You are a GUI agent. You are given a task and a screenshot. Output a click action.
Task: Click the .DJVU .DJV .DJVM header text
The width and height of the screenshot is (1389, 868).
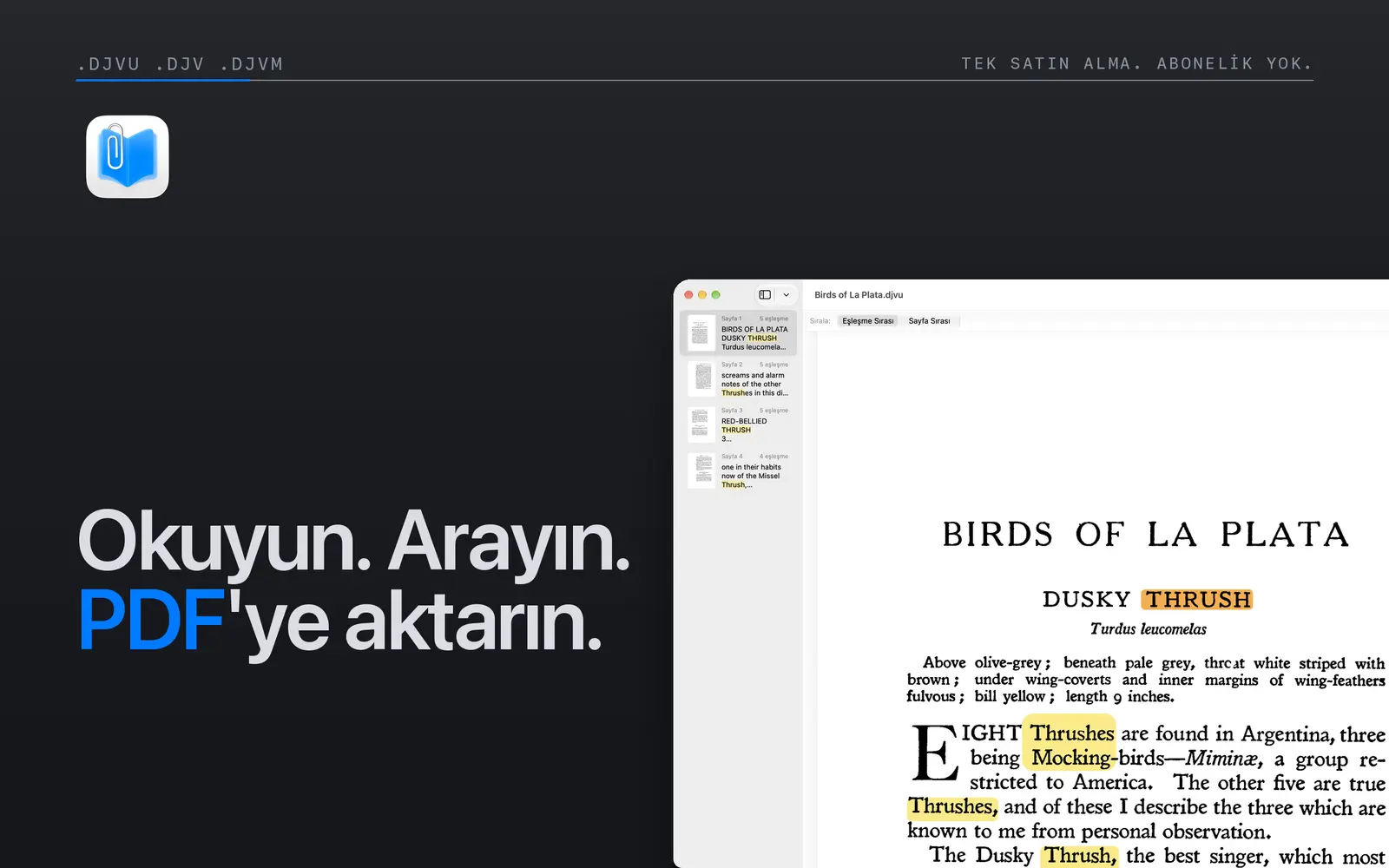180,64
